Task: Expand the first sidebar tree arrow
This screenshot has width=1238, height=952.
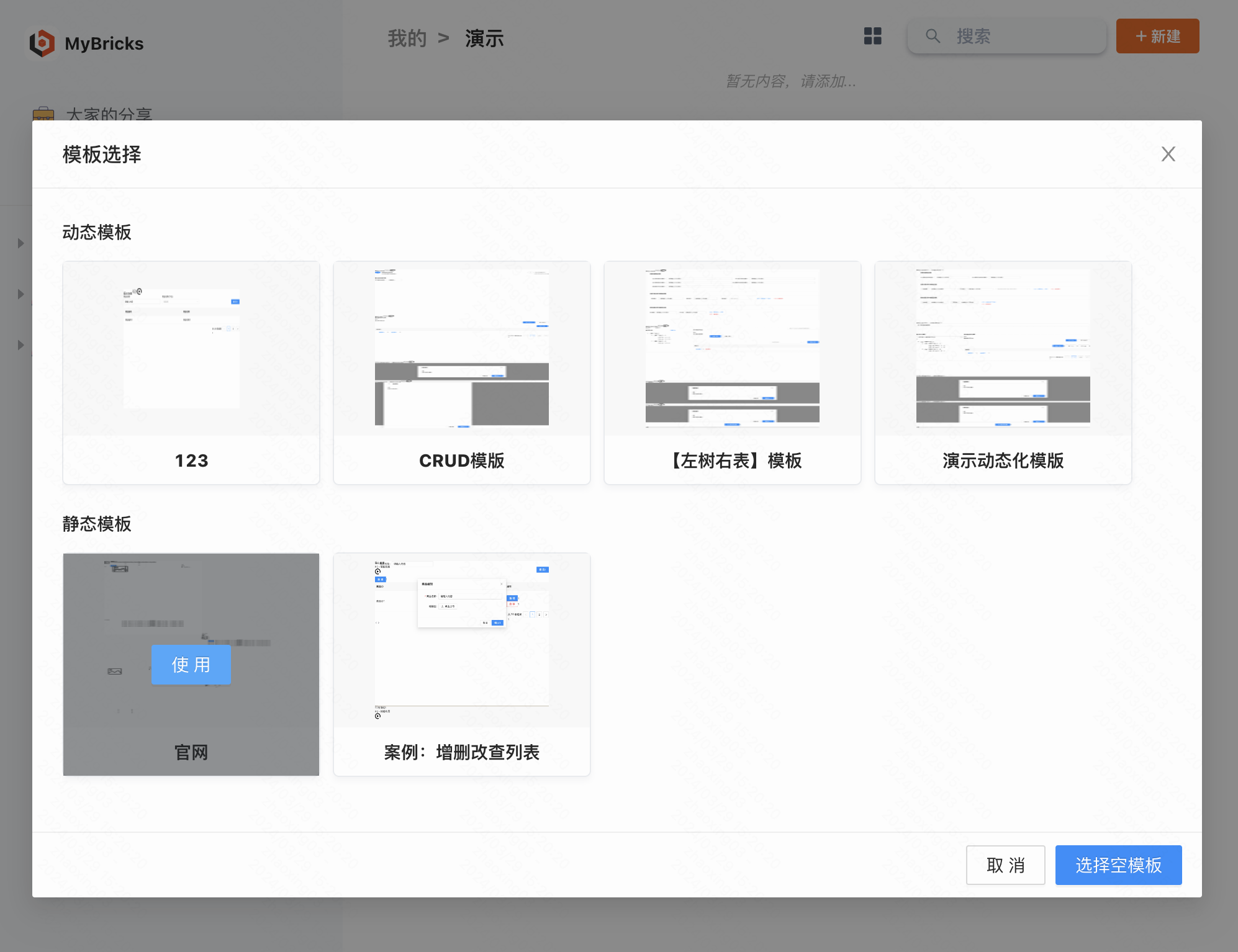Action: click(20, 243)
